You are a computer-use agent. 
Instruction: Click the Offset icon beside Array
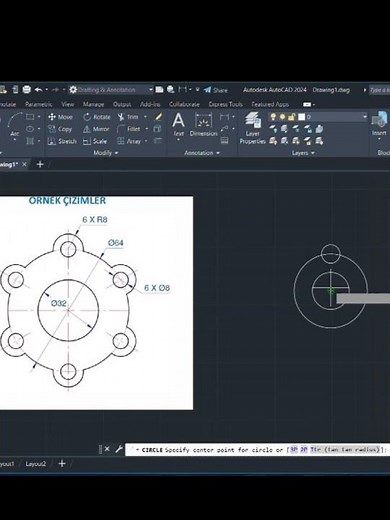click(x=158, y=141)
